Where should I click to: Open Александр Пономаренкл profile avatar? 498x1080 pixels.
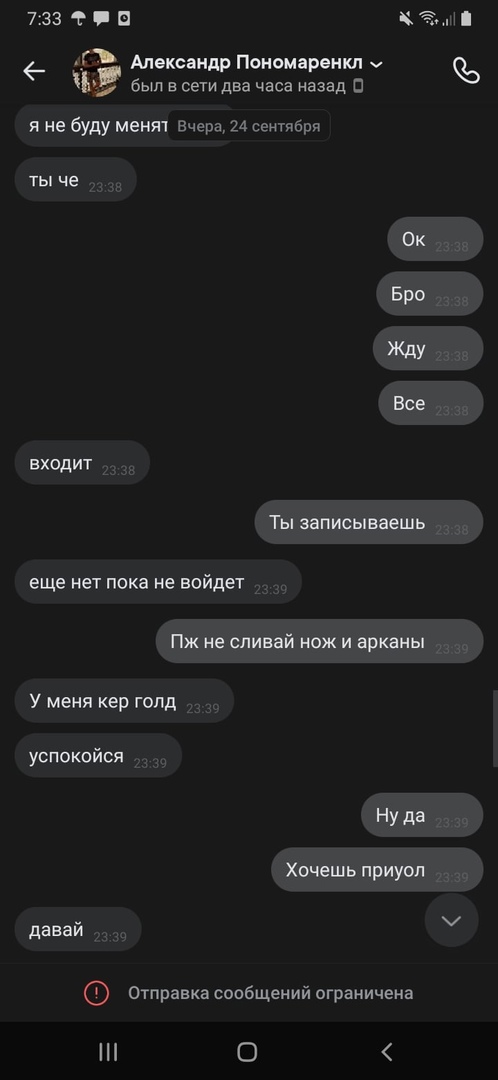click(97, 72)
